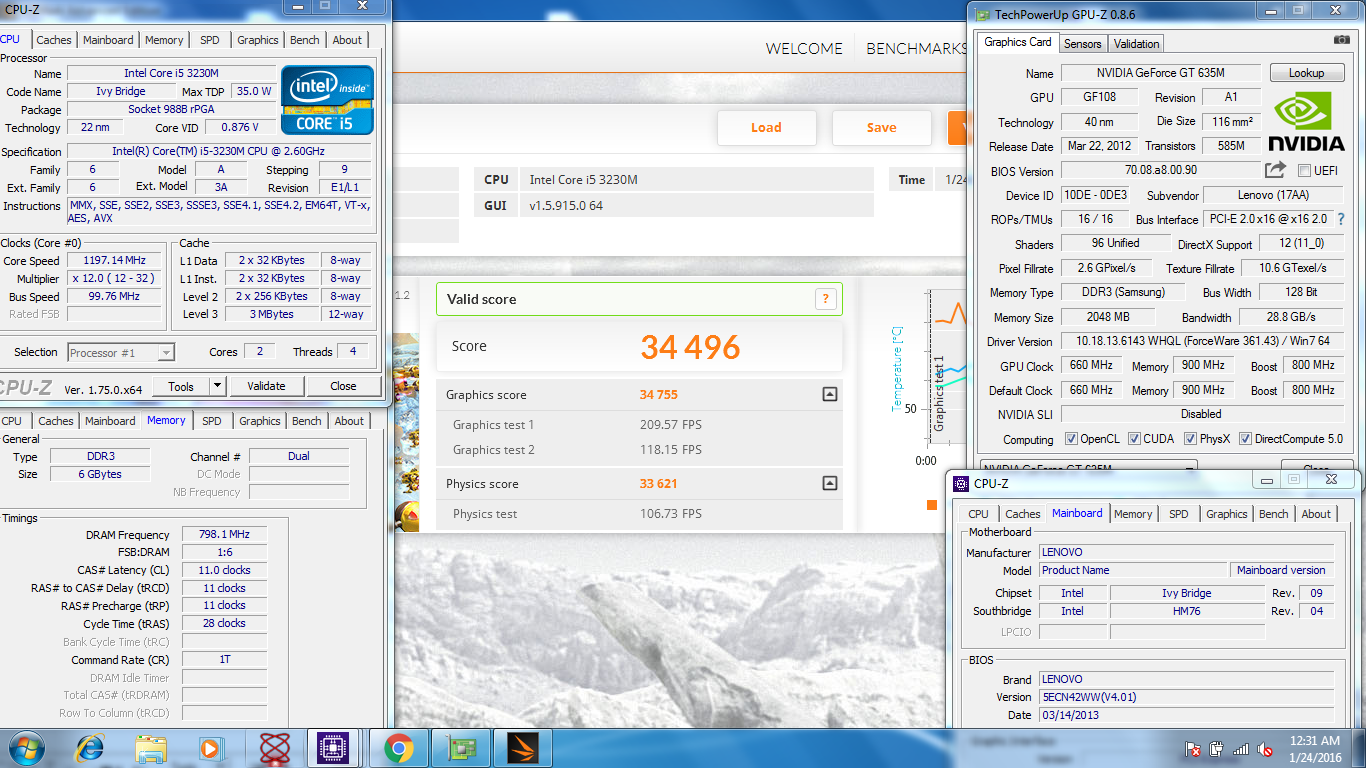Click the Physics score value 33 621
Image resolution: width=1366 pixels, height=768 pixels.
point(658,484)
